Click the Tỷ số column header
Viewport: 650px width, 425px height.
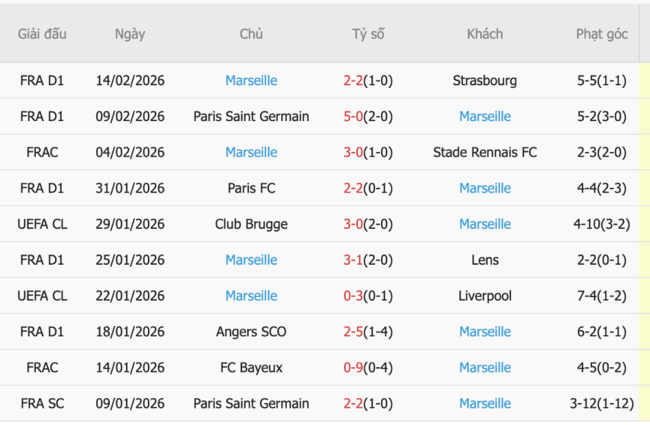point(368,34)
